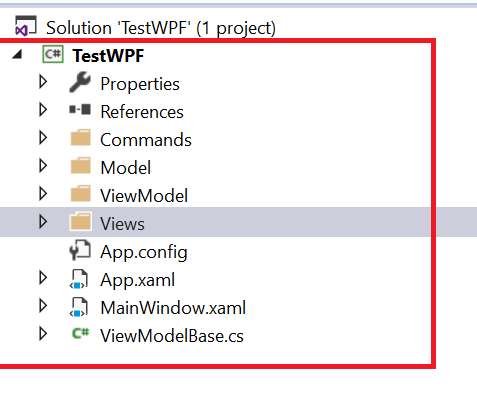The width and height of the screenshot is (477, 409).
Task: Expand the MainWindow.xaml node arrow
Action: [43, 306]
